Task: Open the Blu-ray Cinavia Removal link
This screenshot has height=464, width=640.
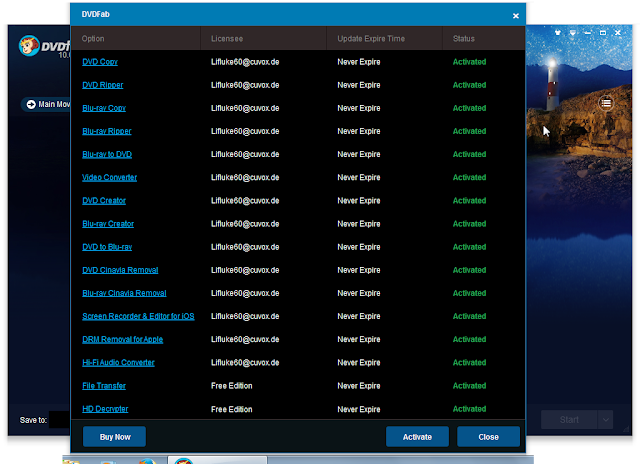Action: point(124,293)
